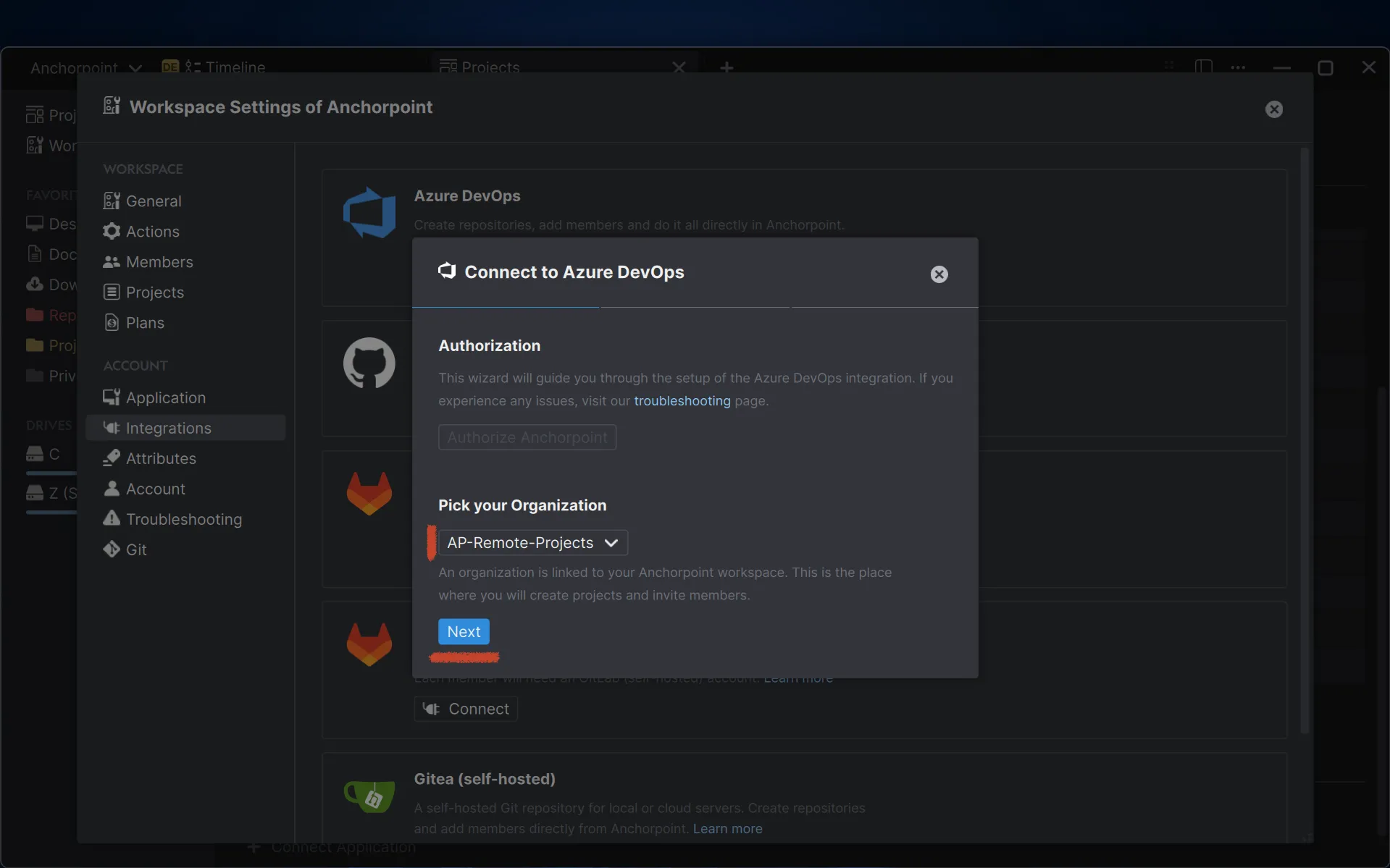Click the Application monitor icon
The image size is (1390, 868).
tap(111, 397)
